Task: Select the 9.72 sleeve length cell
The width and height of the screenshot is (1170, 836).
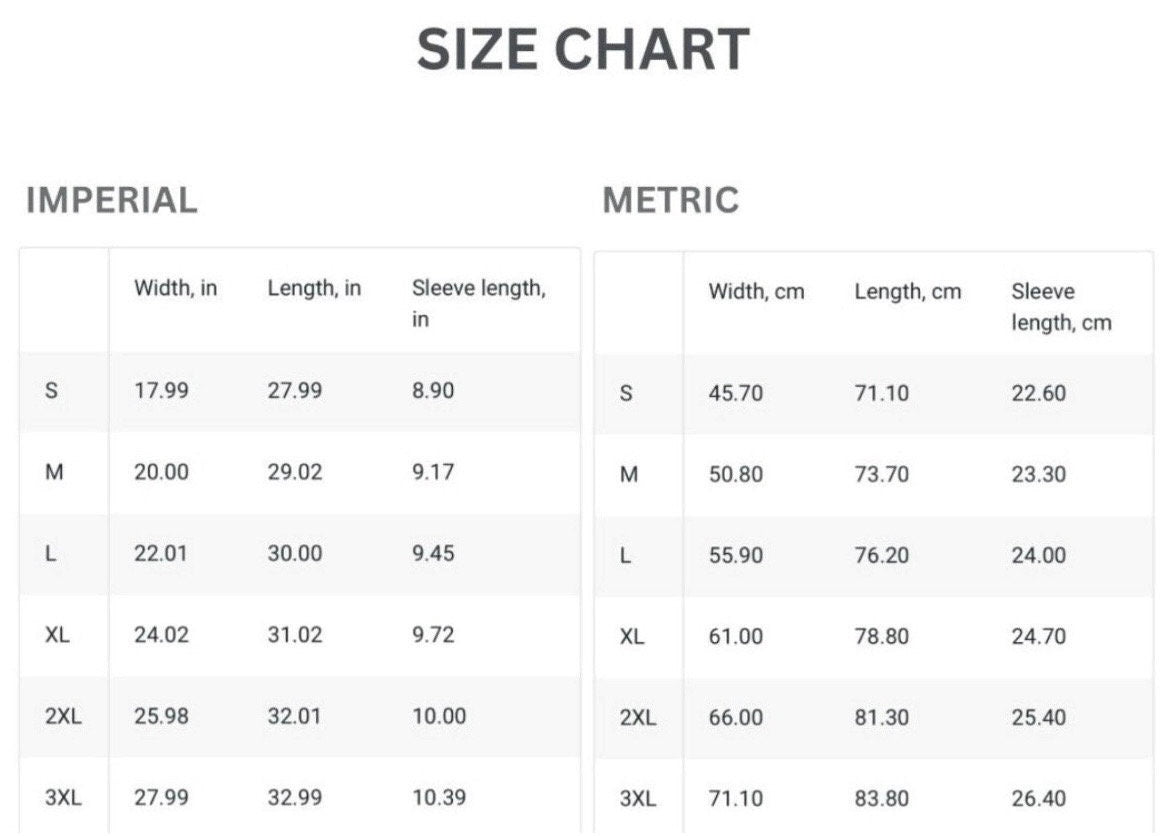Action: [433, 635]
